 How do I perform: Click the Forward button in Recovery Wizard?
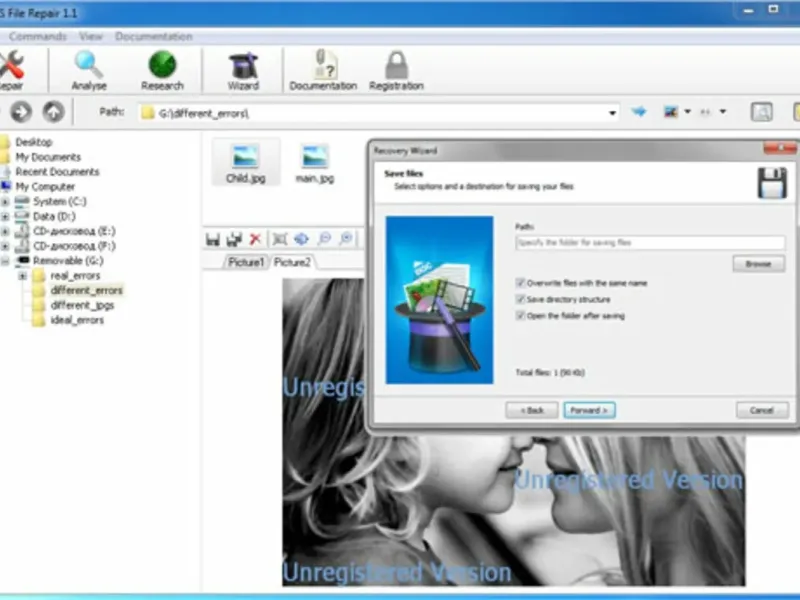[x=589, y=410]
